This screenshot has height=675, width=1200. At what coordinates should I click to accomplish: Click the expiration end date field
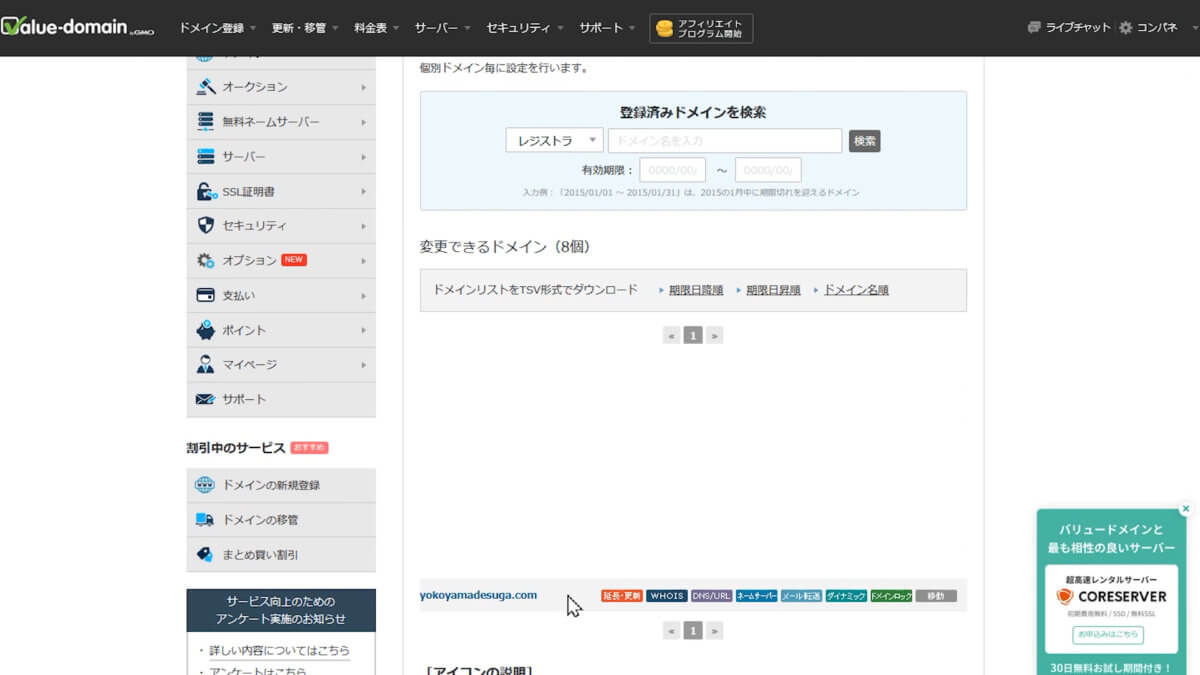point(768,170)
